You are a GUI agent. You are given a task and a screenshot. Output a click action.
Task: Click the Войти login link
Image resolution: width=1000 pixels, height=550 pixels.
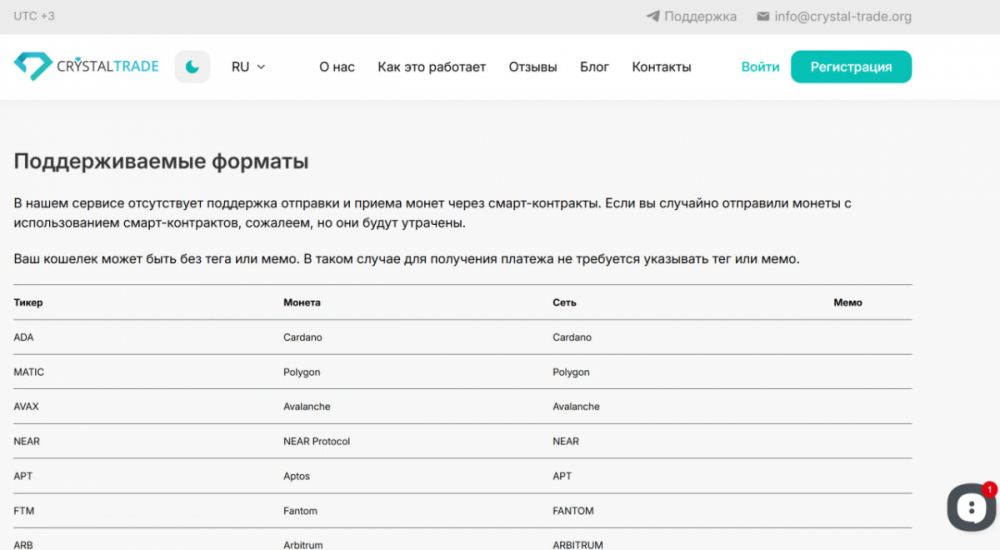(x=760, y=67)
